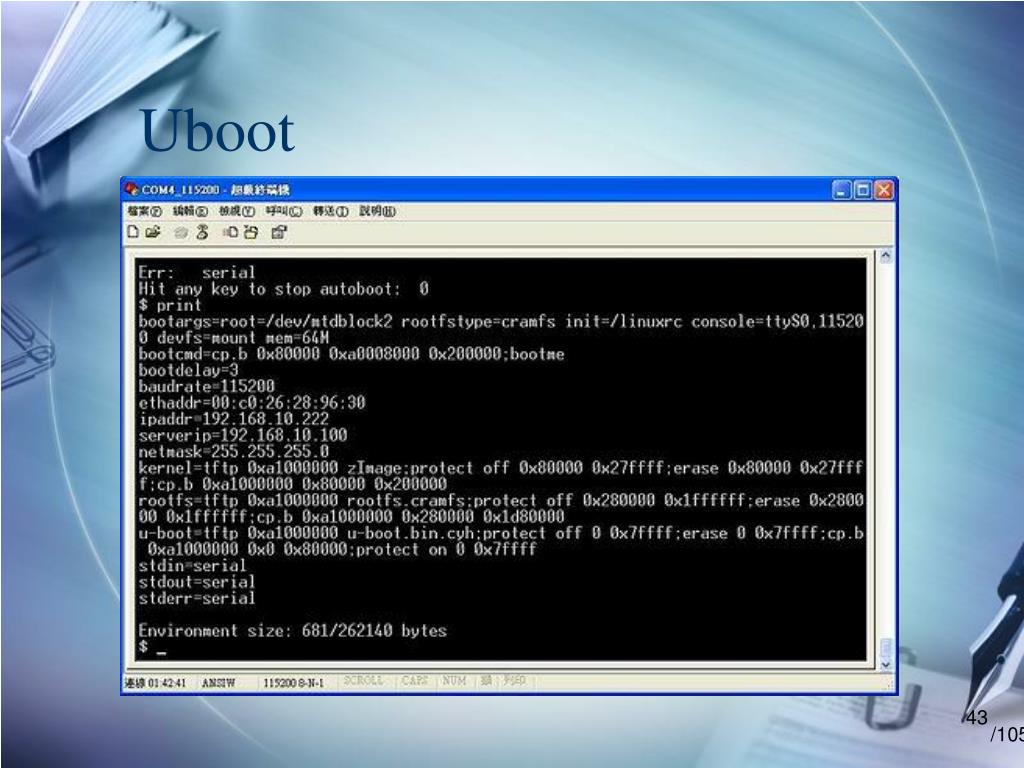The image size is (1024, 768).
Task: Click the Disconnect phone toolbar icon
Action: click(202, 232)
